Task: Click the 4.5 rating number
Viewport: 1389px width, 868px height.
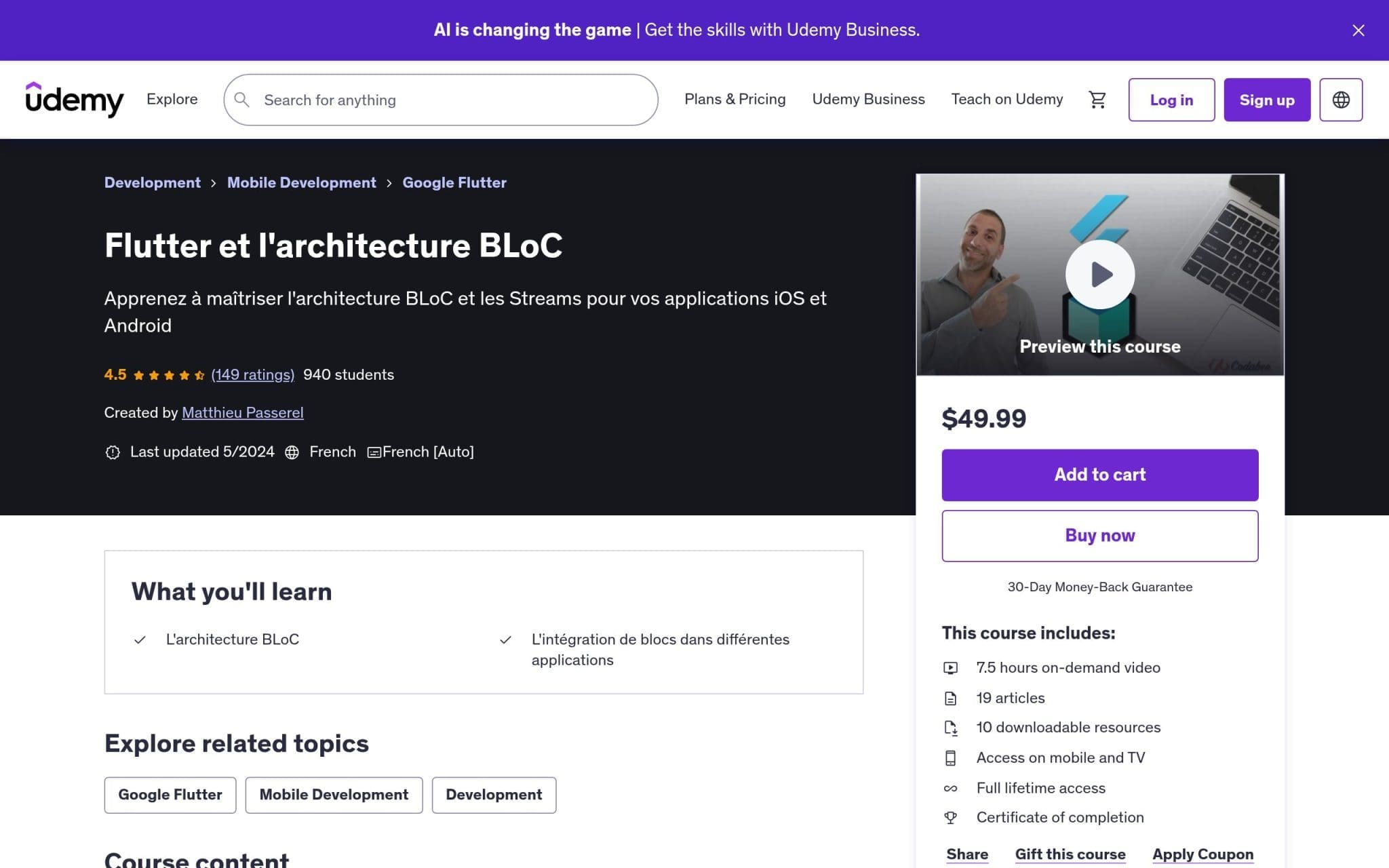Action: (115, 374)
